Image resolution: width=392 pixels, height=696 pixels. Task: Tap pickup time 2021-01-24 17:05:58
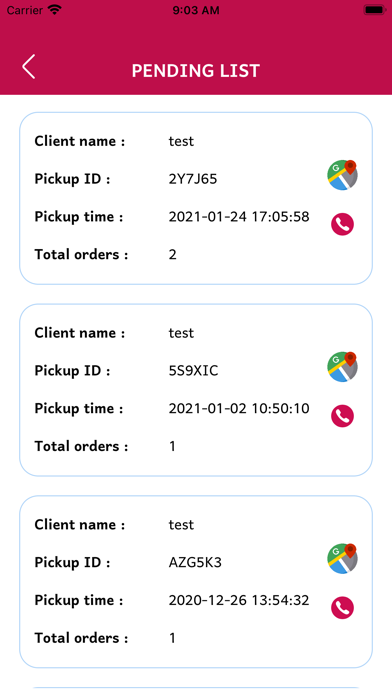click(239, 217)
